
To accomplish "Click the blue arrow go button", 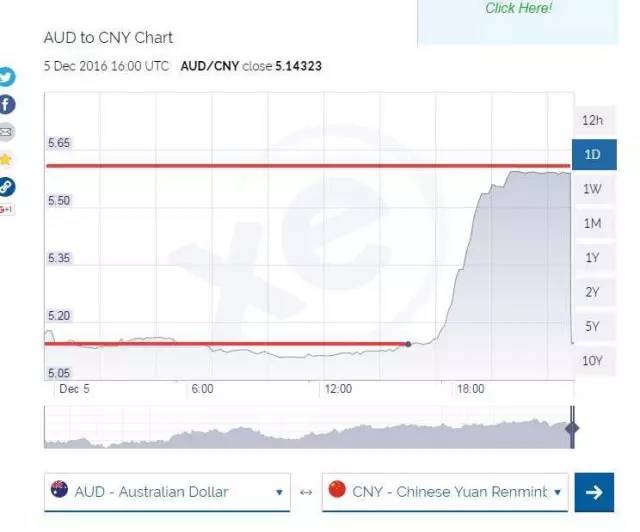I will pos(594,492).
